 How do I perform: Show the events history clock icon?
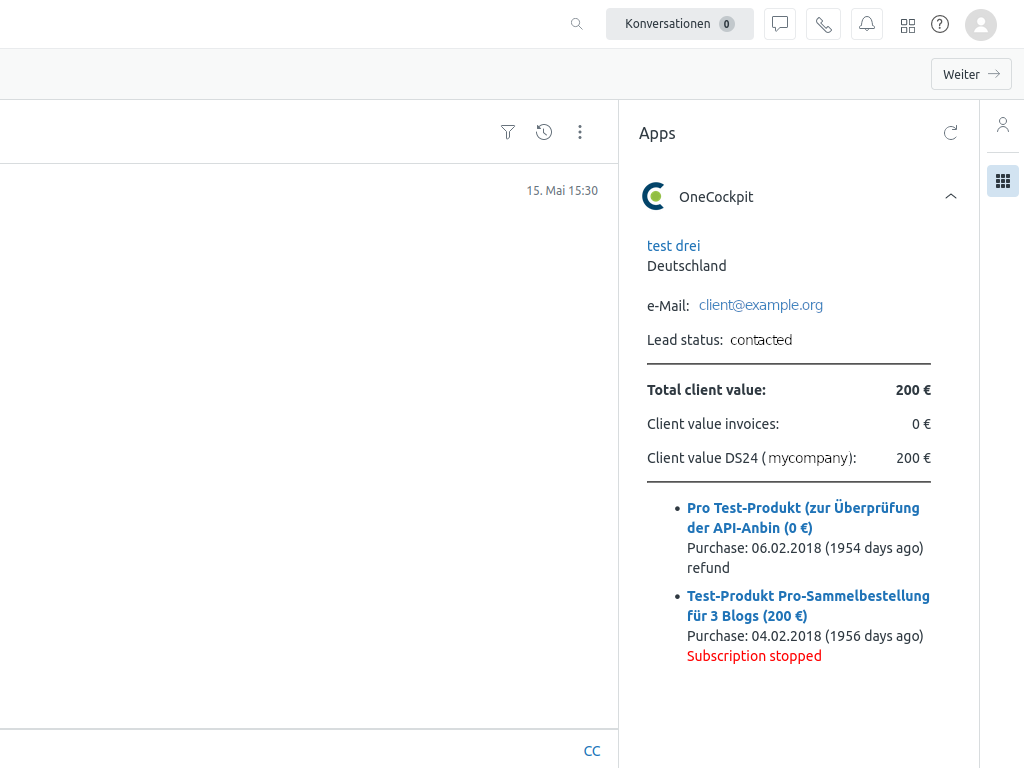(x=544, y=132)
